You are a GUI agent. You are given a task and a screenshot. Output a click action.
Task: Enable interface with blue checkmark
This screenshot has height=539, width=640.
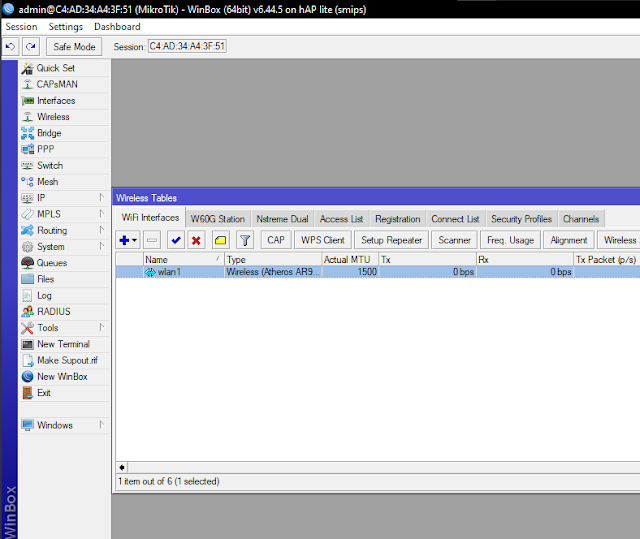point(176,240)
